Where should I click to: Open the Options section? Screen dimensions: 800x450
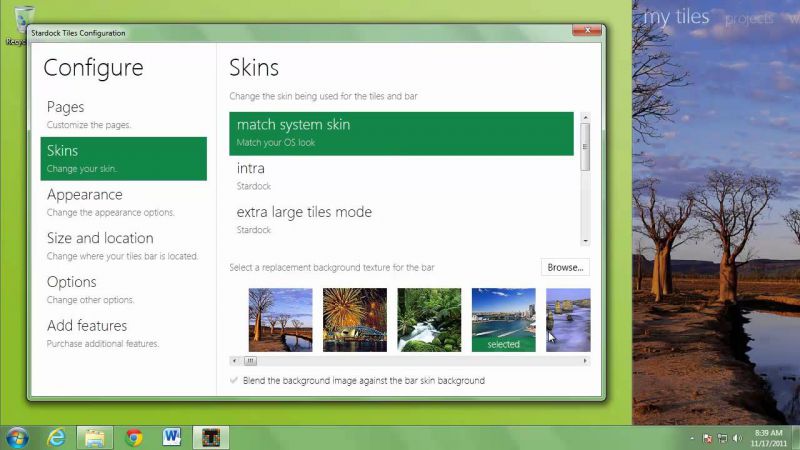click(x=123, y=290)
